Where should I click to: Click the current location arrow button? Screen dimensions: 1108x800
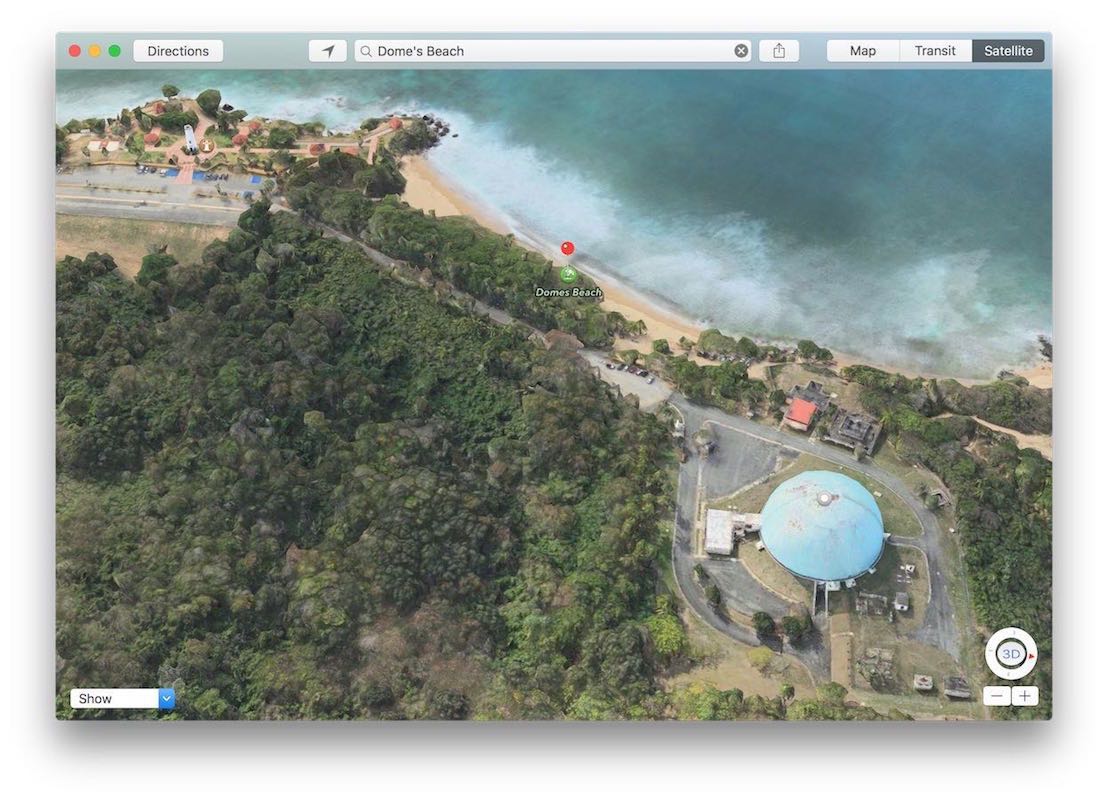point(327,51)
